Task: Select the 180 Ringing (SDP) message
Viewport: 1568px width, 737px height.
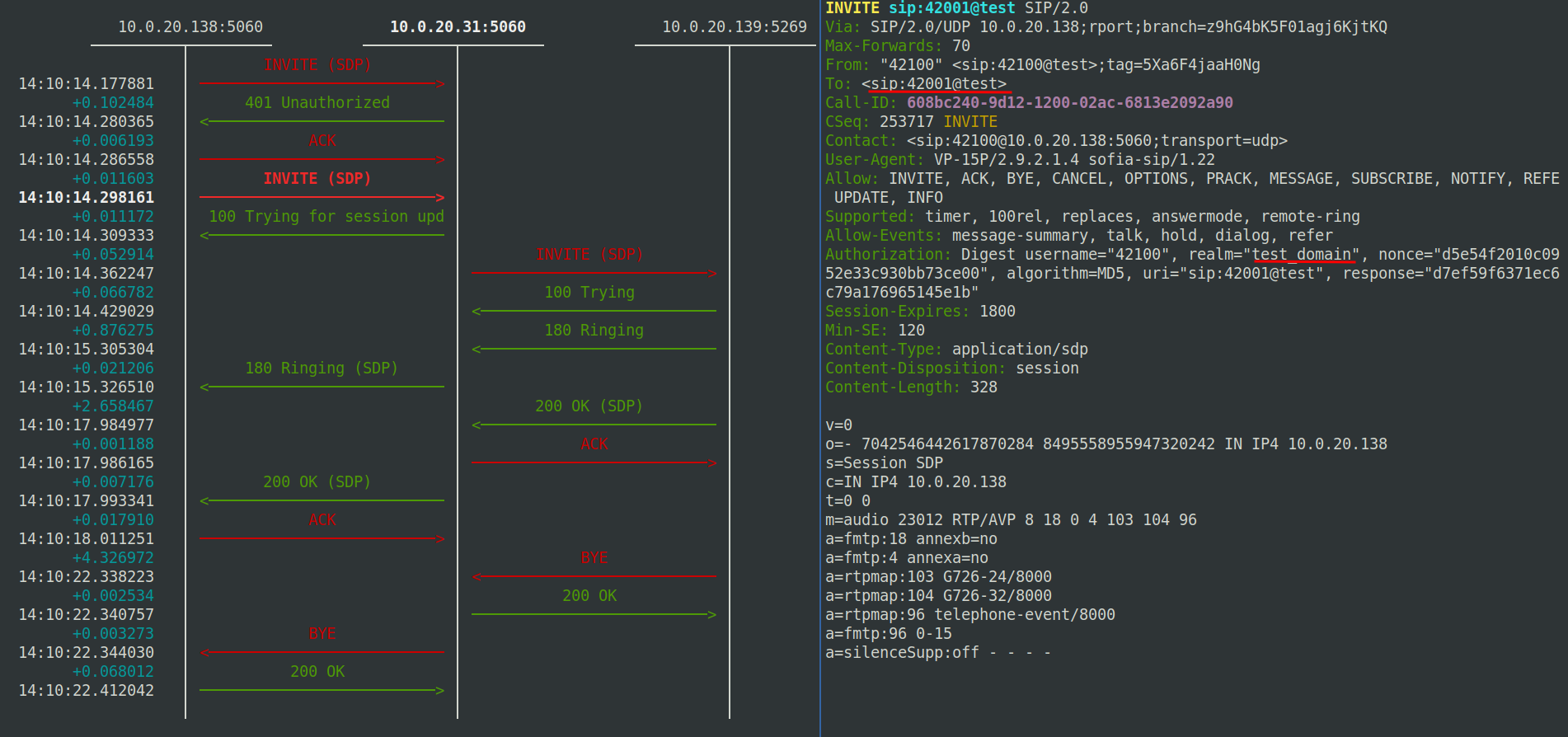Action: coord(321,368)
